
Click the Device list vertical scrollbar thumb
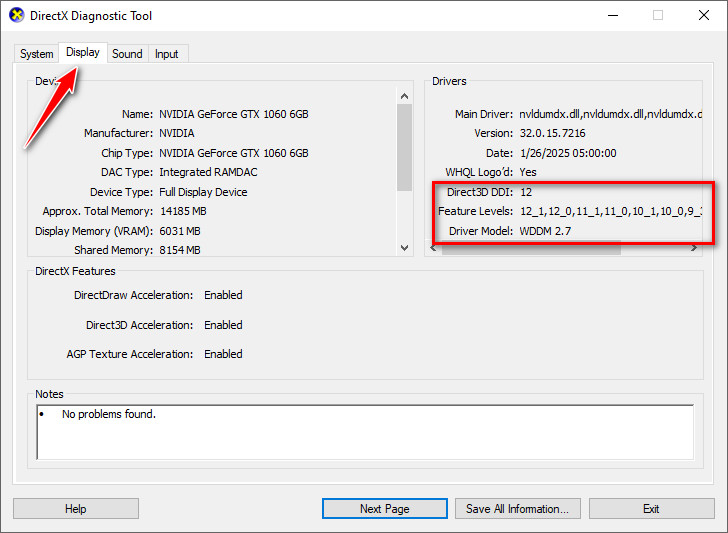[404, 147]
